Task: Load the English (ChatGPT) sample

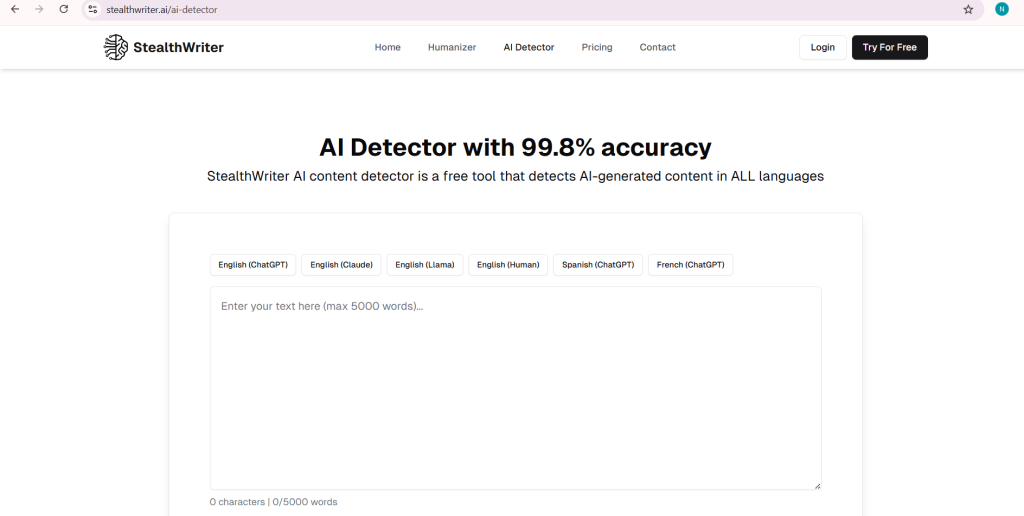Action: [253, 265]
